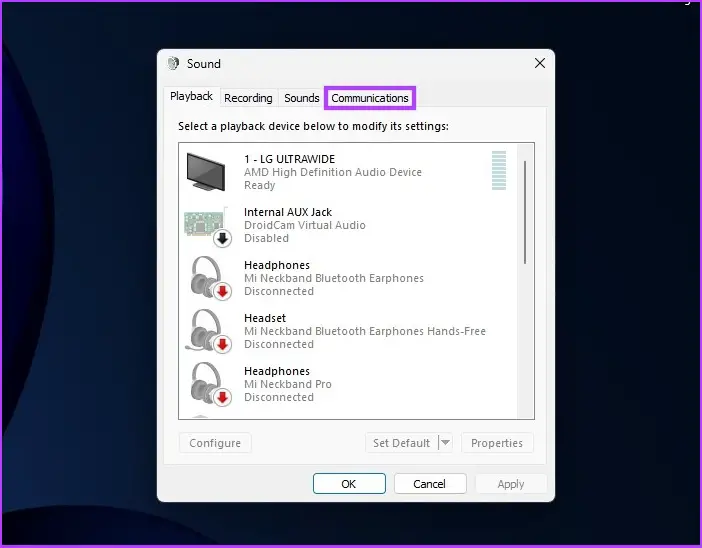Click the Configure button
The width and height of the screenshot is (702, 548).
tap(215, 443)
